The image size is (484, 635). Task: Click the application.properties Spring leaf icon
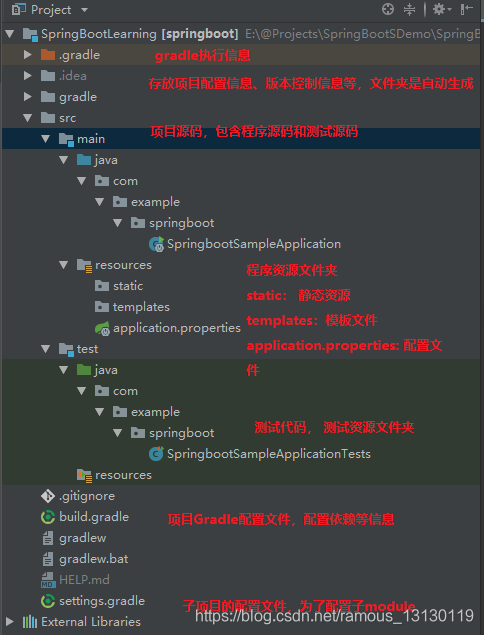(102, 328)
